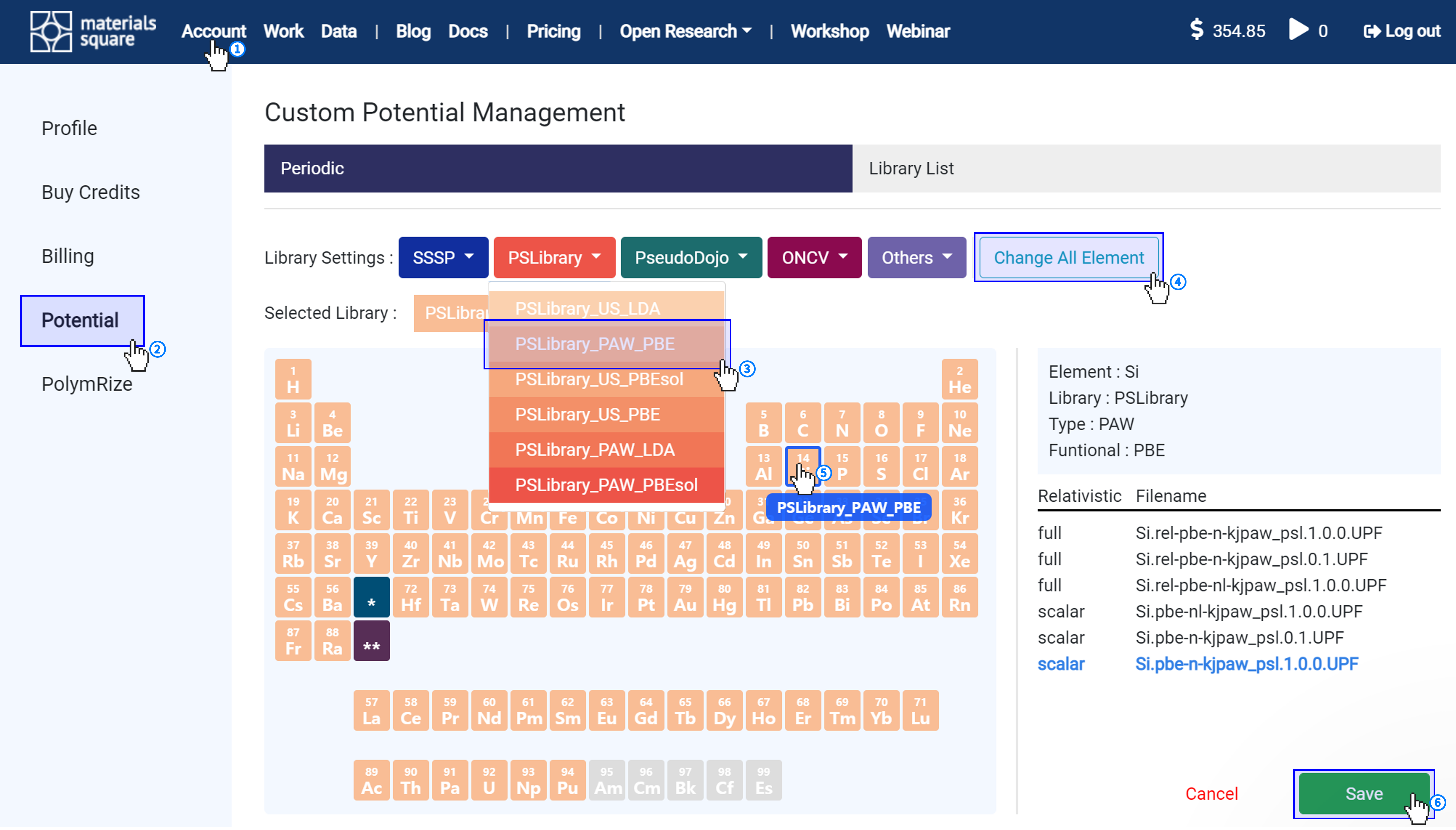Select lanthanum (La) element tile
This screenshot has width=1456, height=830.
tap(372, 710)
